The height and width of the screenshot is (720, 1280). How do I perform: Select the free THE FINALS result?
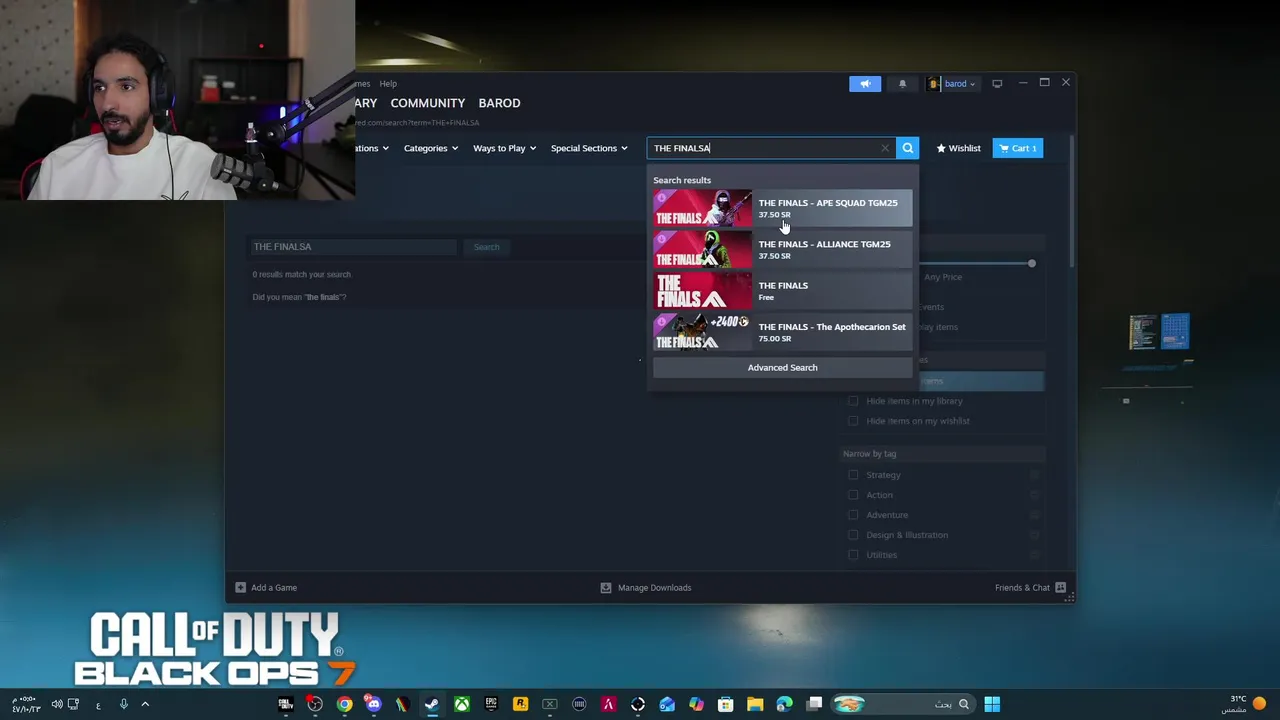[x=782, y=290]
